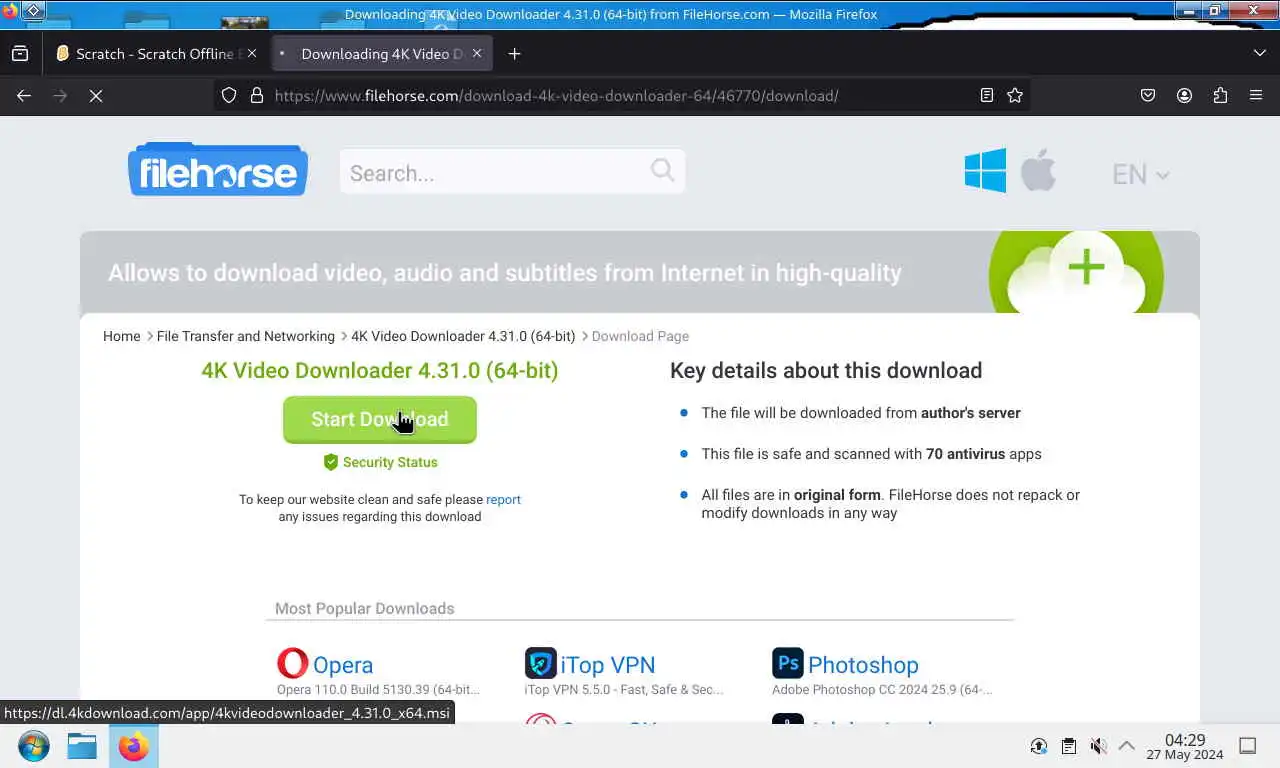Click the search magnifier icon

point(662,170)
